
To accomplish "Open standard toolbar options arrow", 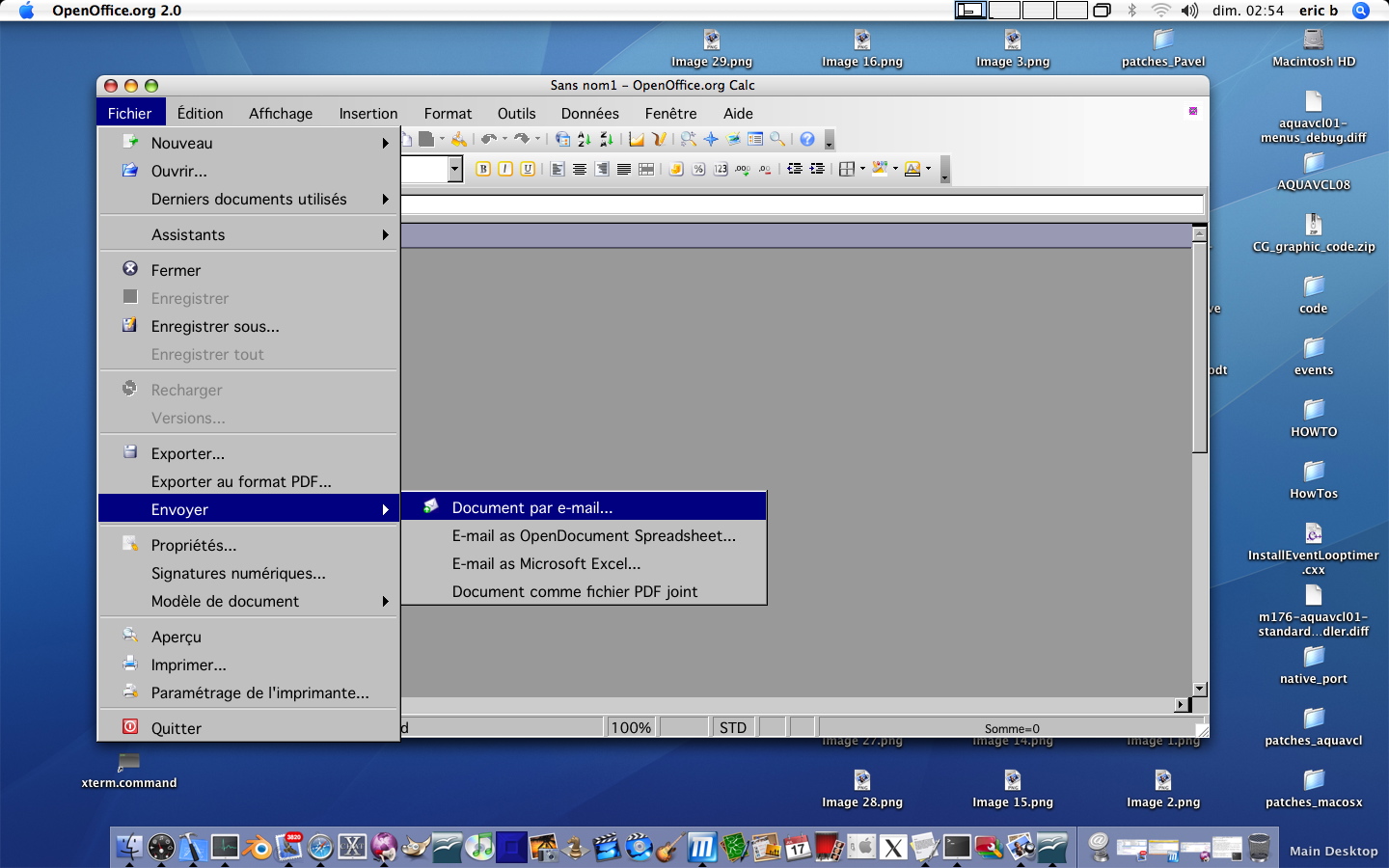I will point(829,141).
